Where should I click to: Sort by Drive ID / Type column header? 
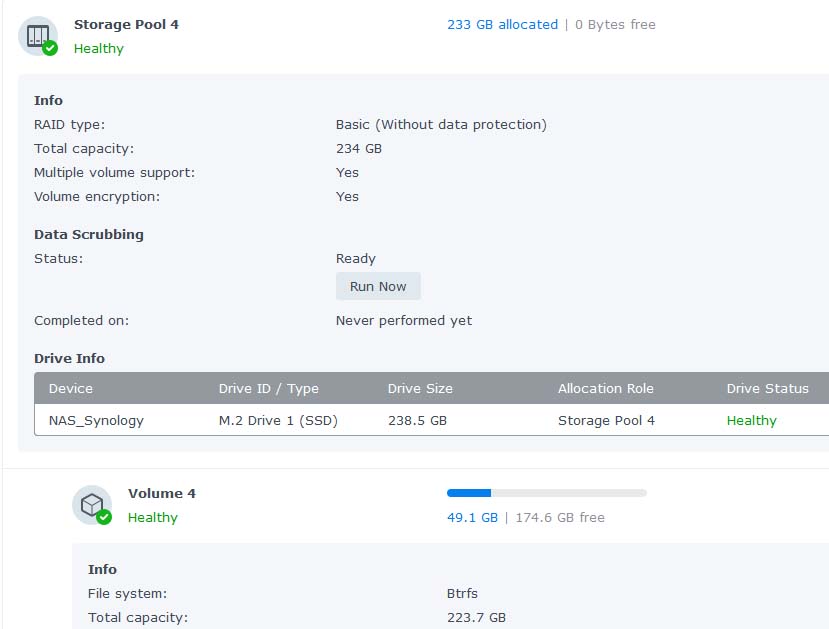(268, 388)
